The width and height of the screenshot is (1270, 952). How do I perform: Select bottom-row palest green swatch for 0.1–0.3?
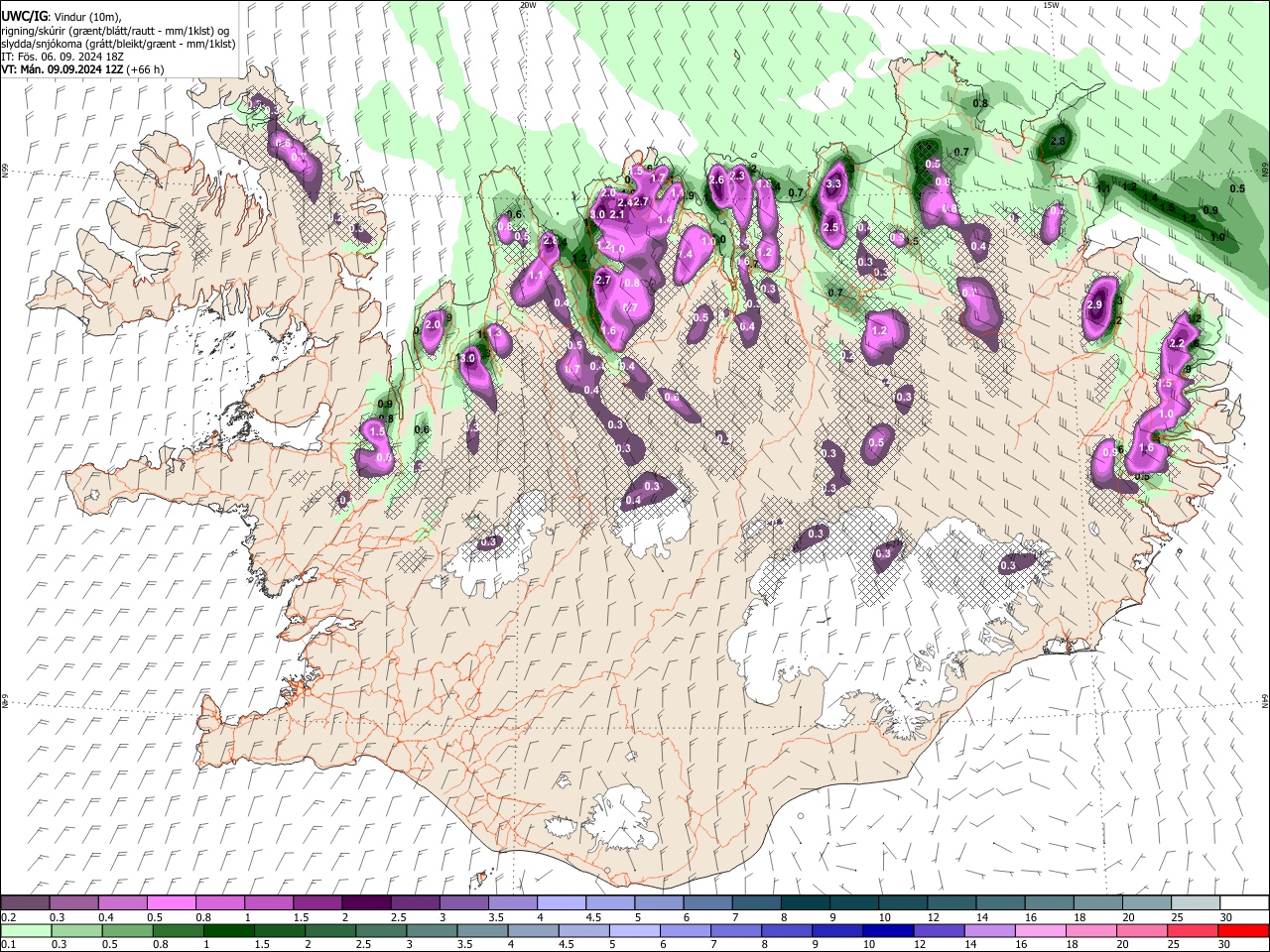click(x=25, y=930)
